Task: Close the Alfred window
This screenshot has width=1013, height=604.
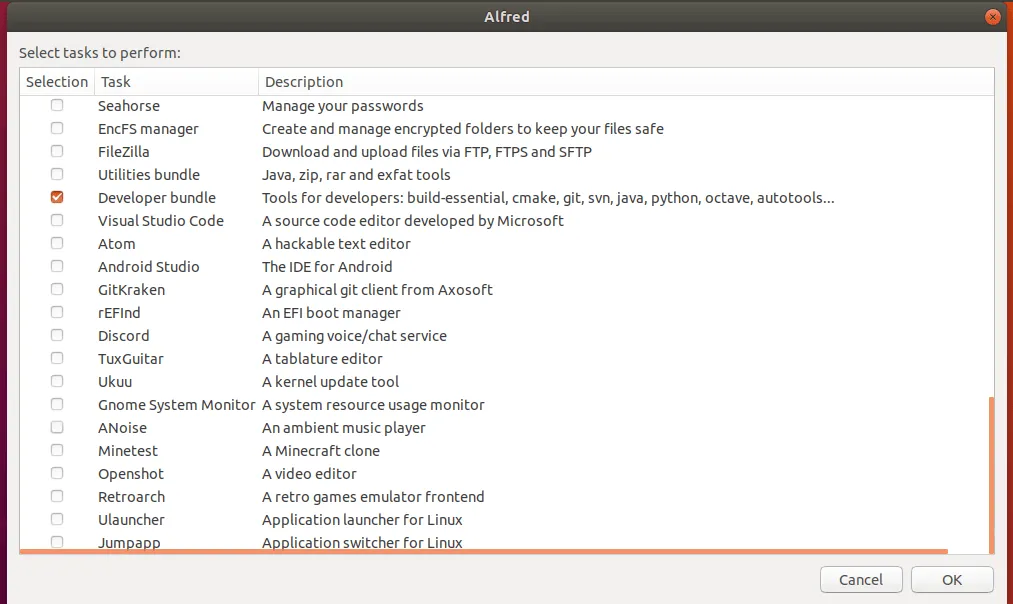Action: point(992,16)
